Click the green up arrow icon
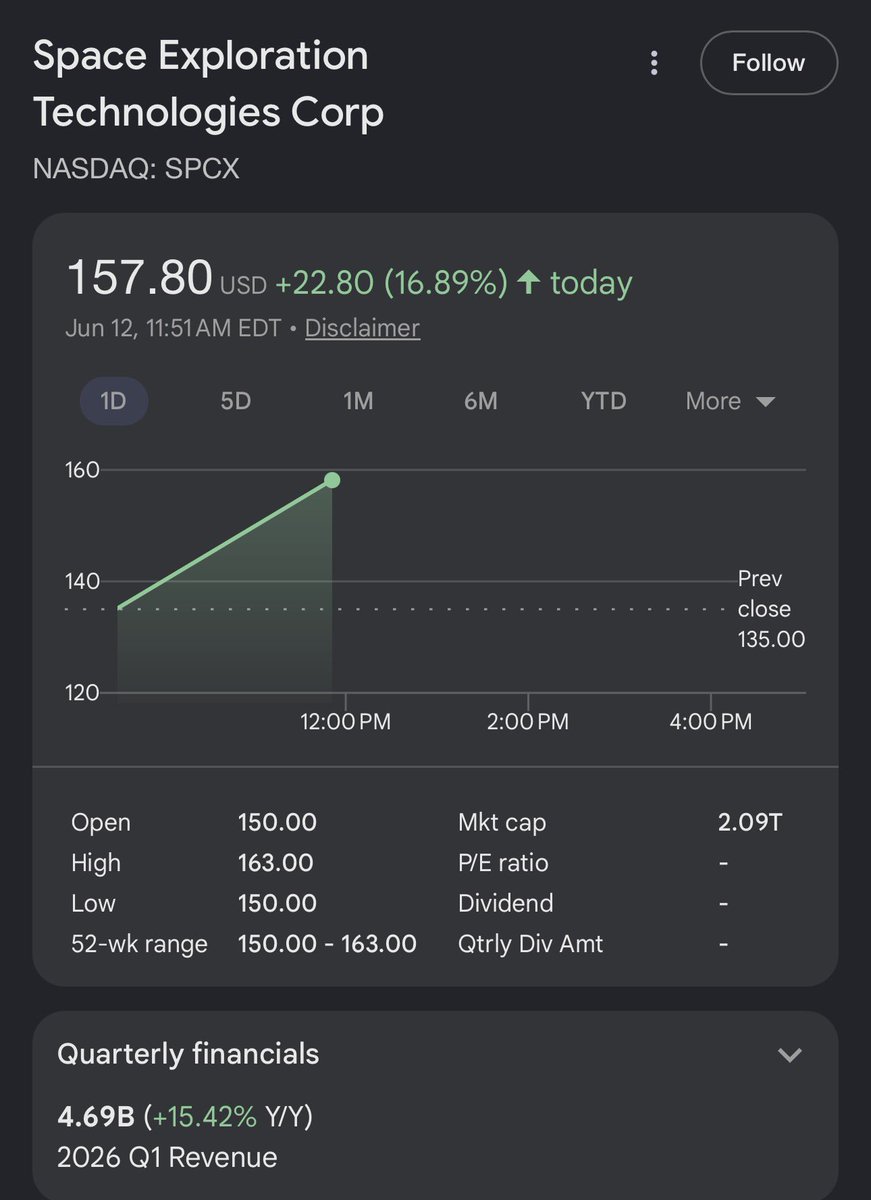The width and height of the screenshot is (871, 1200). click(x=529, y=283)
